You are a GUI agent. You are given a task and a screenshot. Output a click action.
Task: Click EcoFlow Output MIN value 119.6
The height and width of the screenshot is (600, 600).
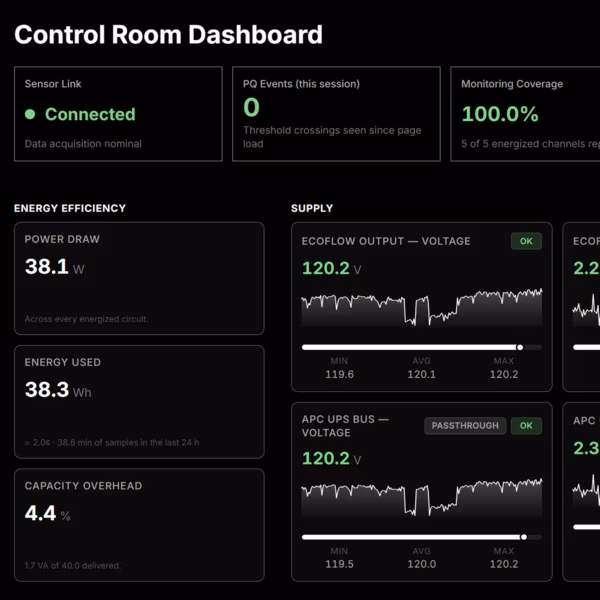tap(339, 374)
